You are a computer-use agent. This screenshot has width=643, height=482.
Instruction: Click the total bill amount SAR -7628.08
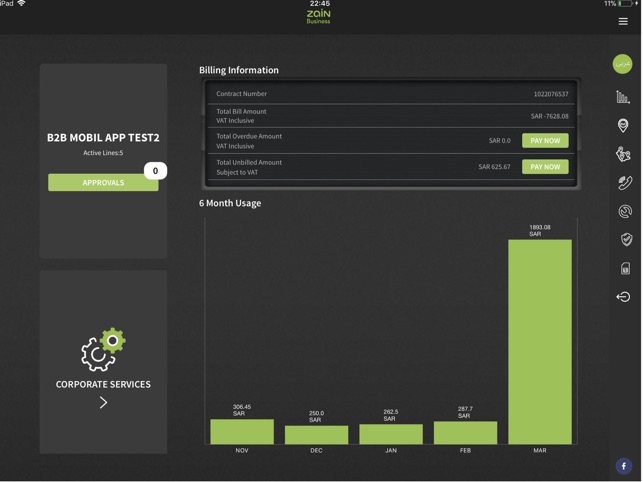pyautogui.click(x=550, y=117)
